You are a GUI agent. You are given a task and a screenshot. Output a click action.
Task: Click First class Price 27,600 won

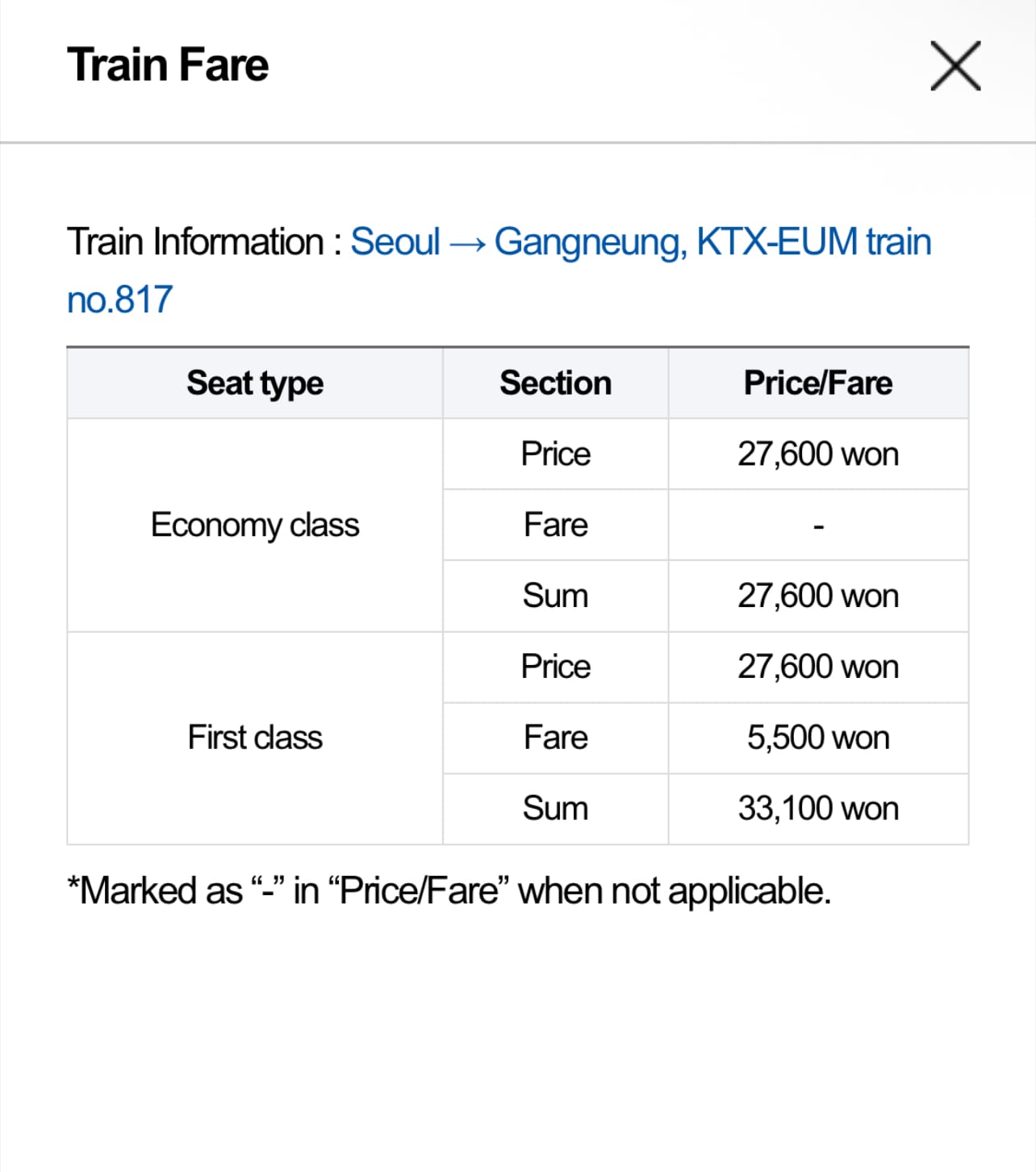click(817, 667)
